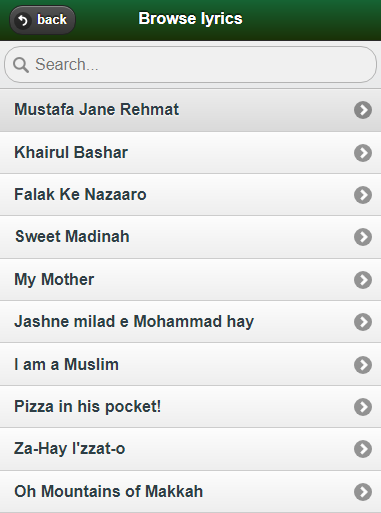Screen dimensions: 381x513
Task: Click the chevron icon on Sweet Madinah row
Action: pos(363,237)
